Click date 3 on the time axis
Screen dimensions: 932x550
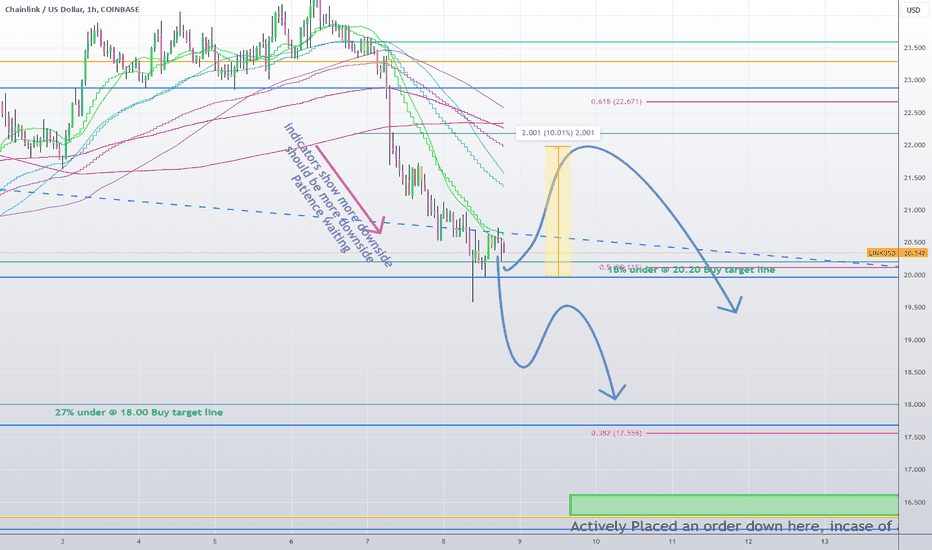(x=62, y=542)
